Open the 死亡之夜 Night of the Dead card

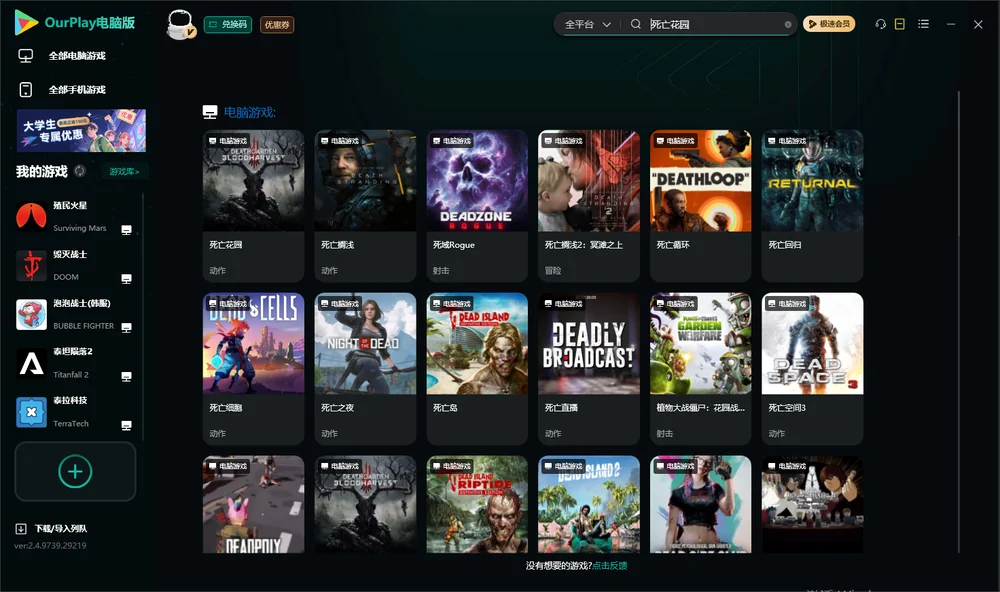(365, 369)
